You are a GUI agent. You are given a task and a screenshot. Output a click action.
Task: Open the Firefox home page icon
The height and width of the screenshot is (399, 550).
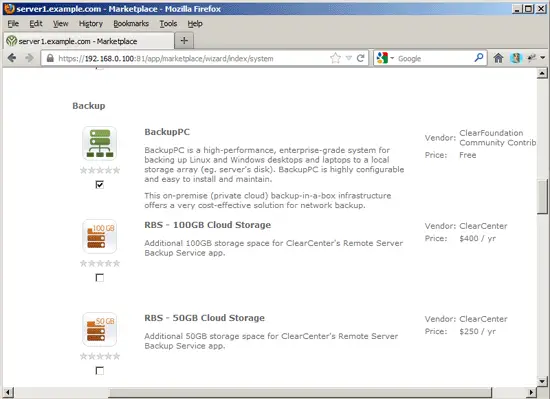[x=498, y=58]
